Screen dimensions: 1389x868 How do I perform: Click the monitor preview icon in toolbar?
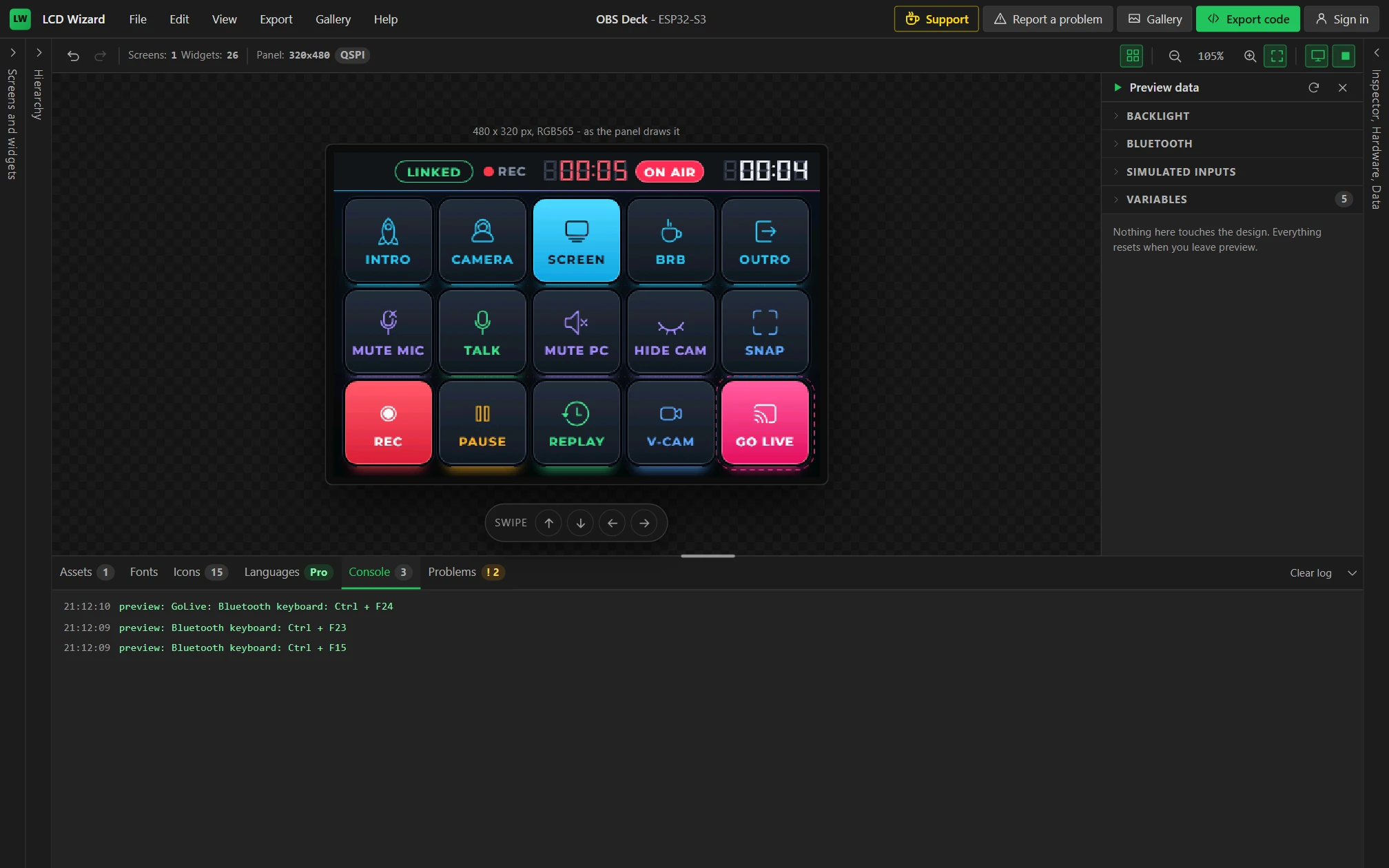pos(1317,56)
